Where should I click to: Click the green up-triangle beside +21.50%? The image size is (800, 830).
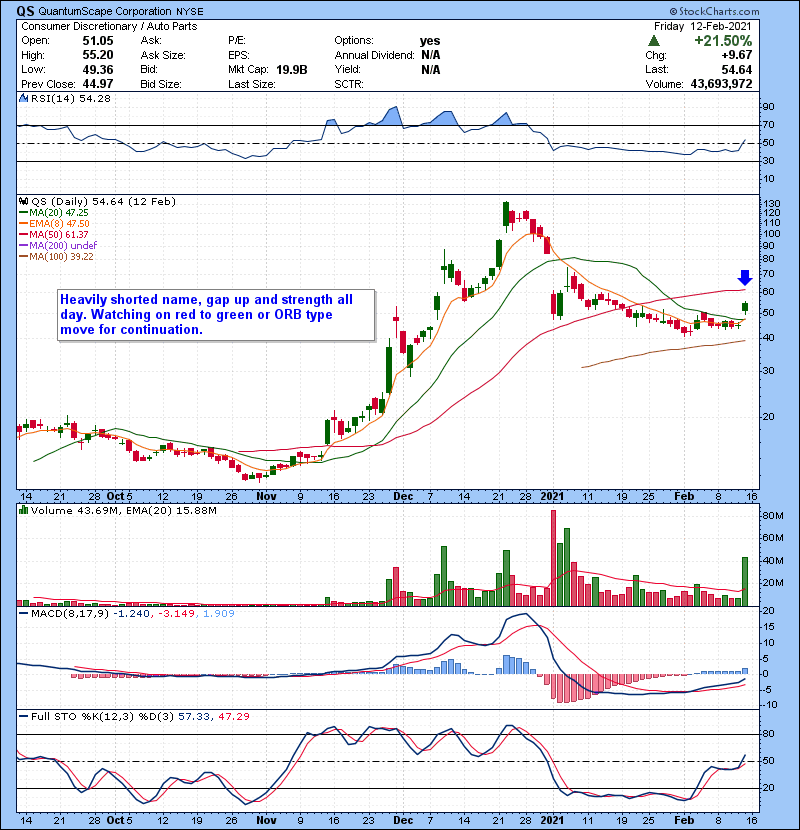tap(654, 41)
